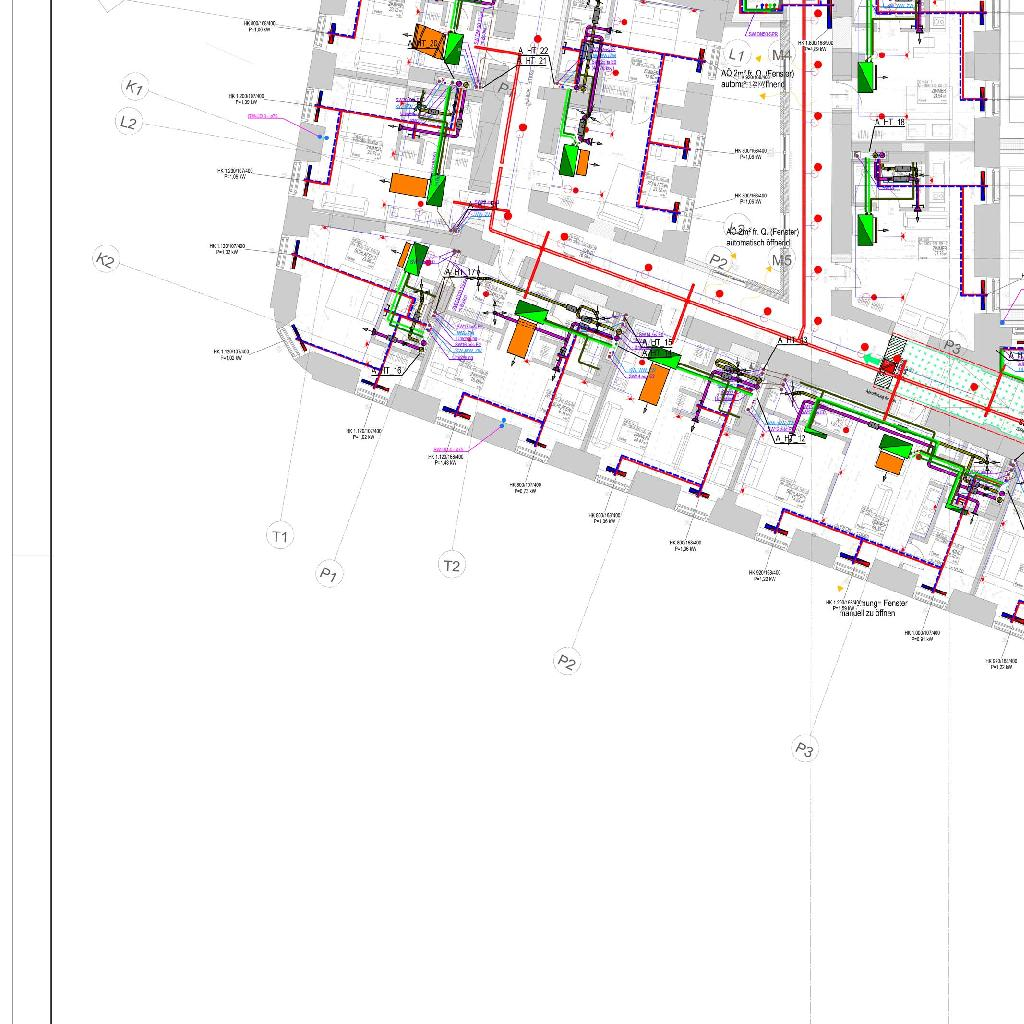Image resolution: width=1024 pixels, height=1024 pixels.
Task: Select the P1 axis bubble below the plan
Action: click(329, 574)
